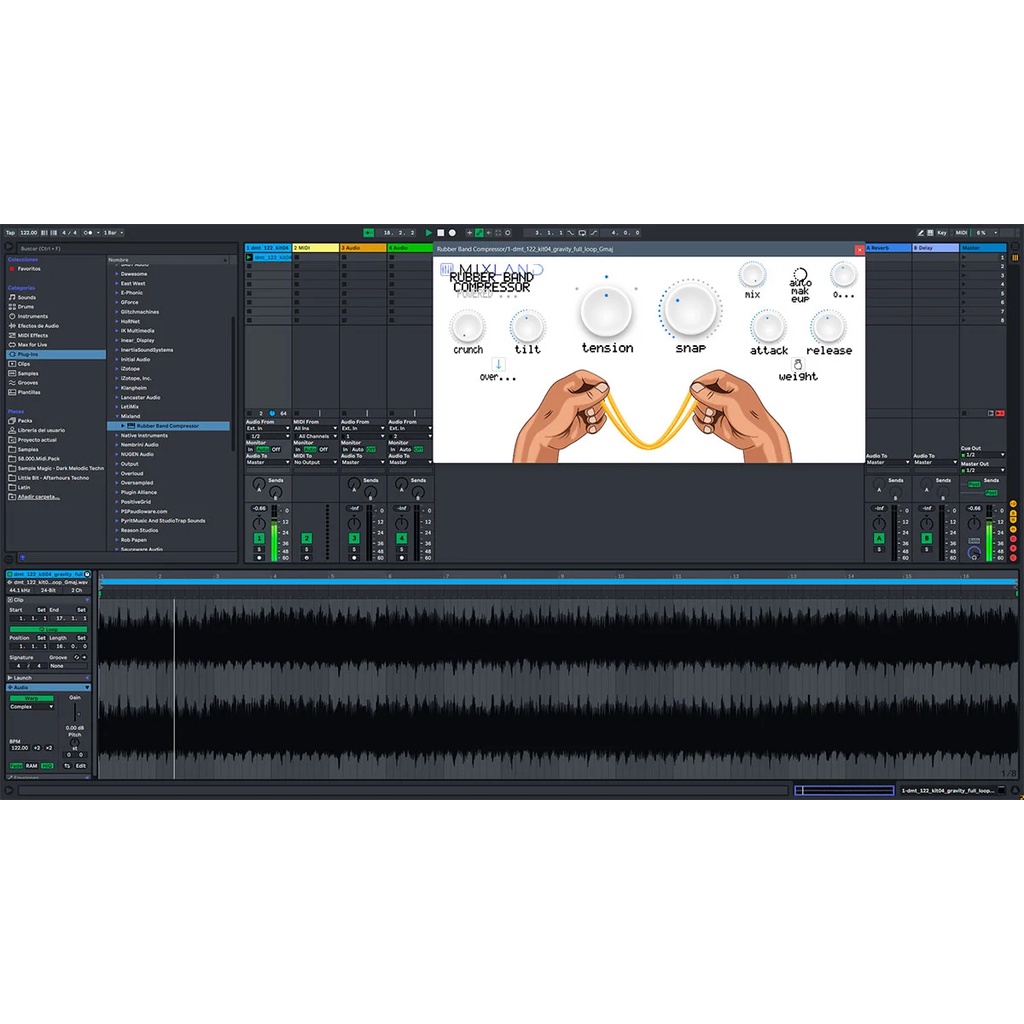Select MIDI Effects category
The width and height of the screenshot is (1024, 1024).
coord(33,335)
